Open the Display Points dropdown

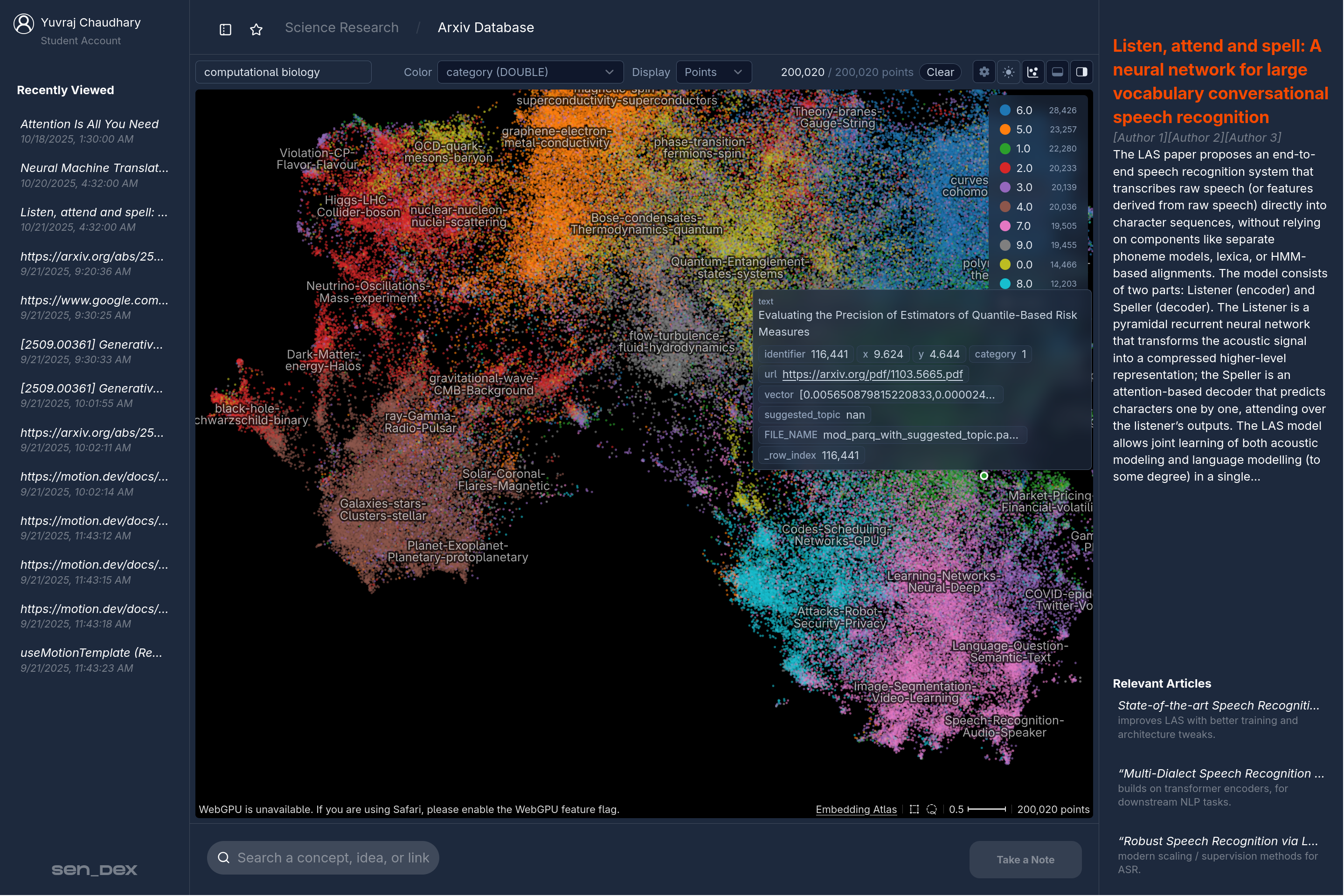point(713,72)
